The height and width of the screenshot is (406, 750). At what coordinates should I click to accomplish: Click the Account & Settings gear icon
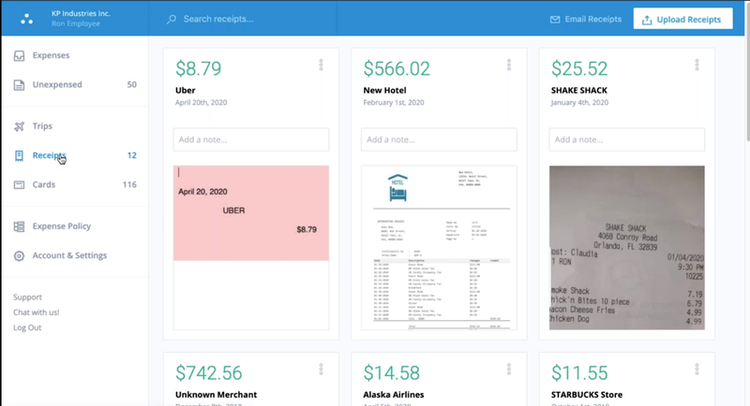point(19,256)
